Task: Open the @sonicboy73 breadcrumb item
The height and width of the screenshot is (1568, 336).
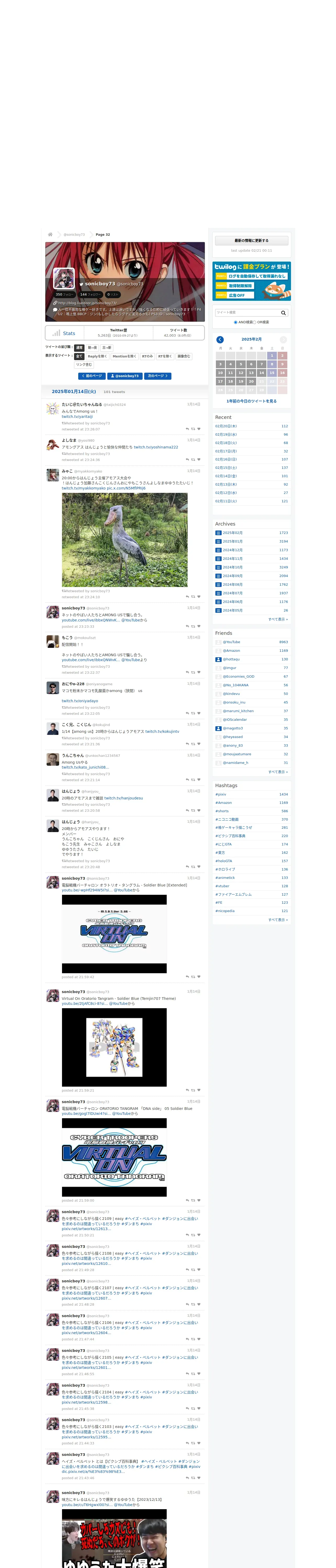Action: click(x=74, y=234)
